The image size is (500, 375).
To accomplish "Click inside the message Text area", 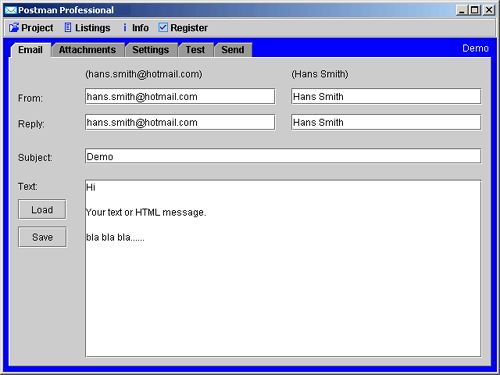I will click(x=283, y=269).
